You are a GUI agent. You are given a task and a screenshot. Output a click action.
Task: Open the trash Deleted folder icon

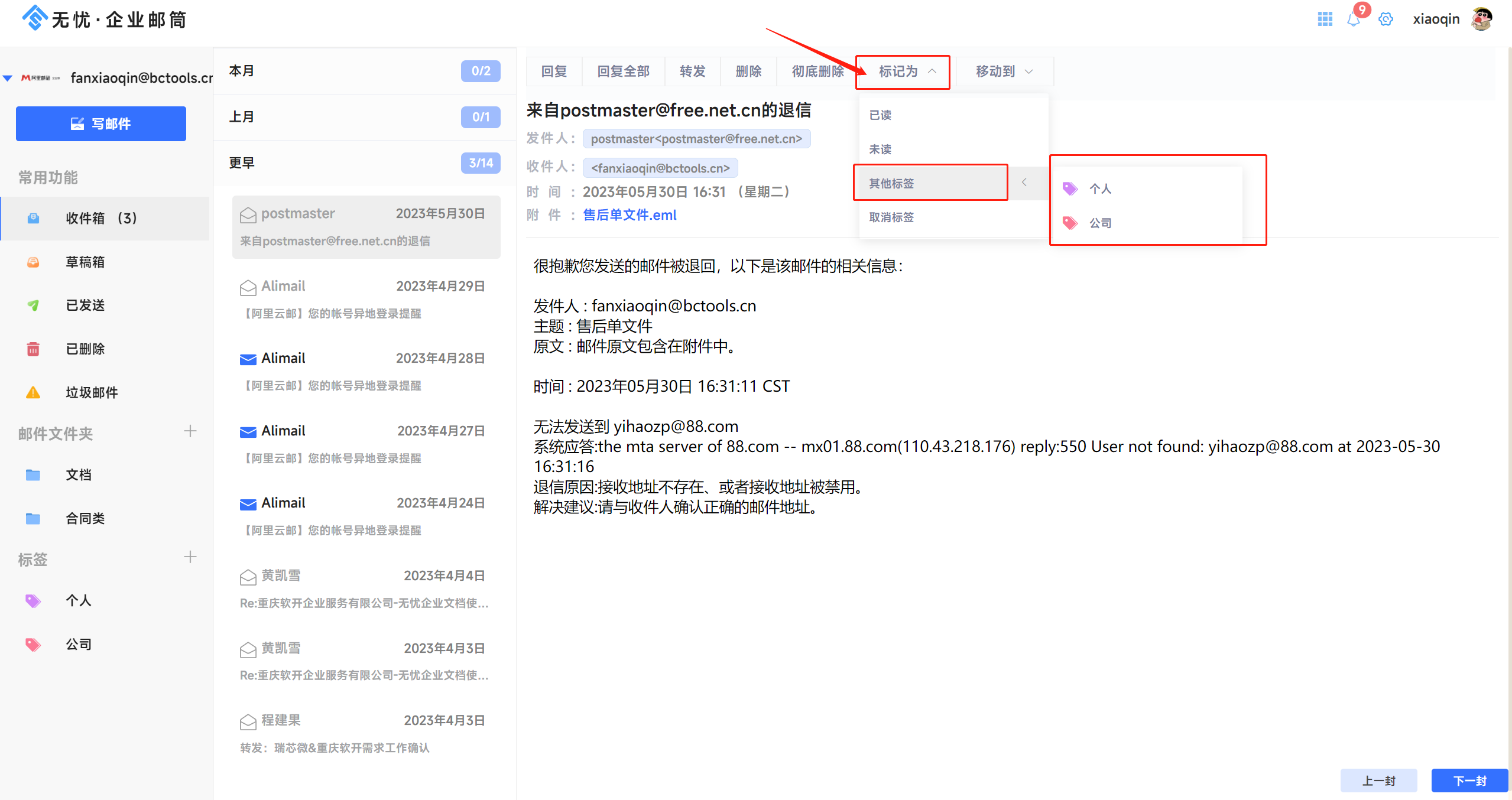[33, 349]
